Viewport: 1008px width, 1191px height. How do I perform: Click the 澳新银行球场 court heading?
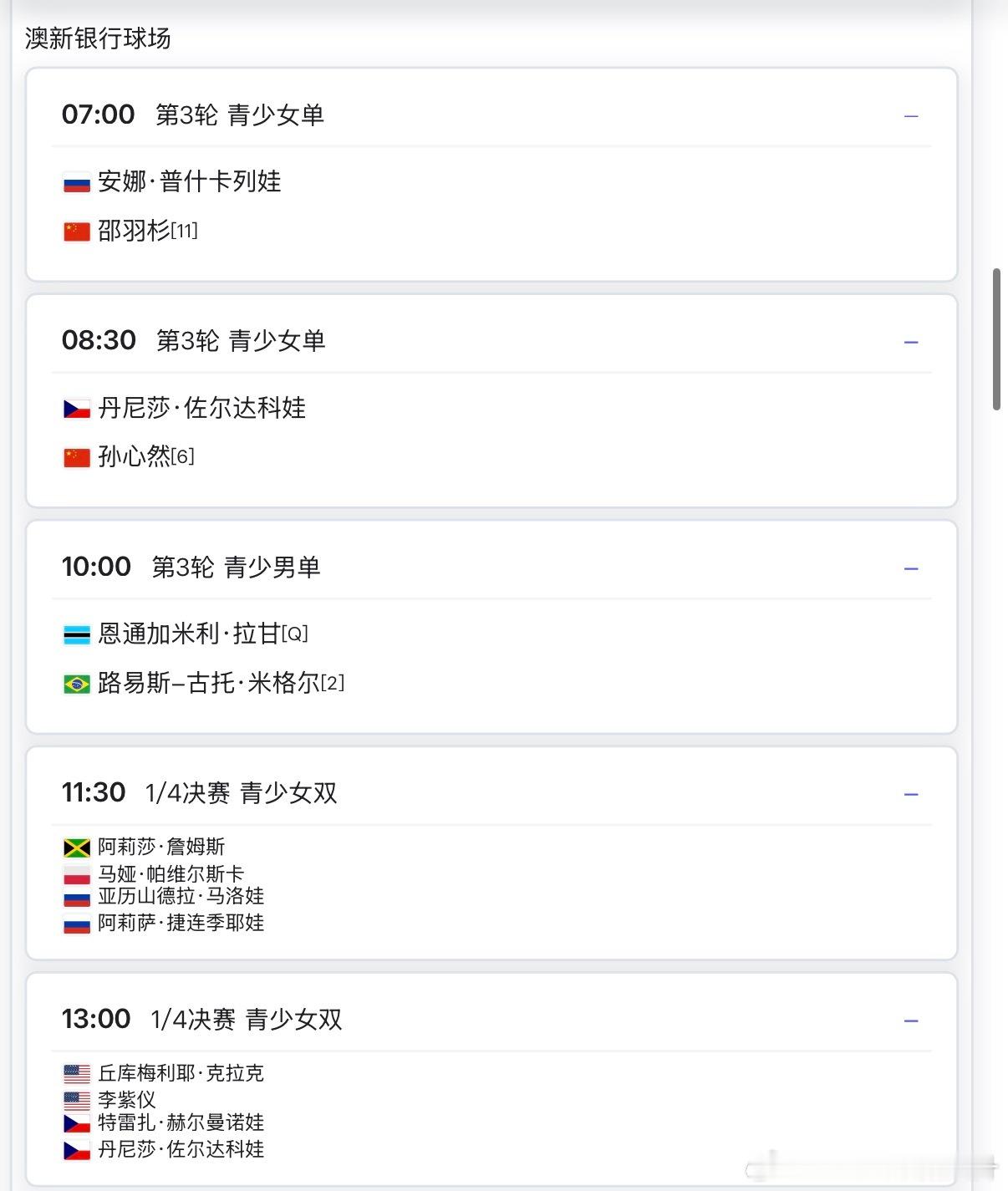pos(98,38)
